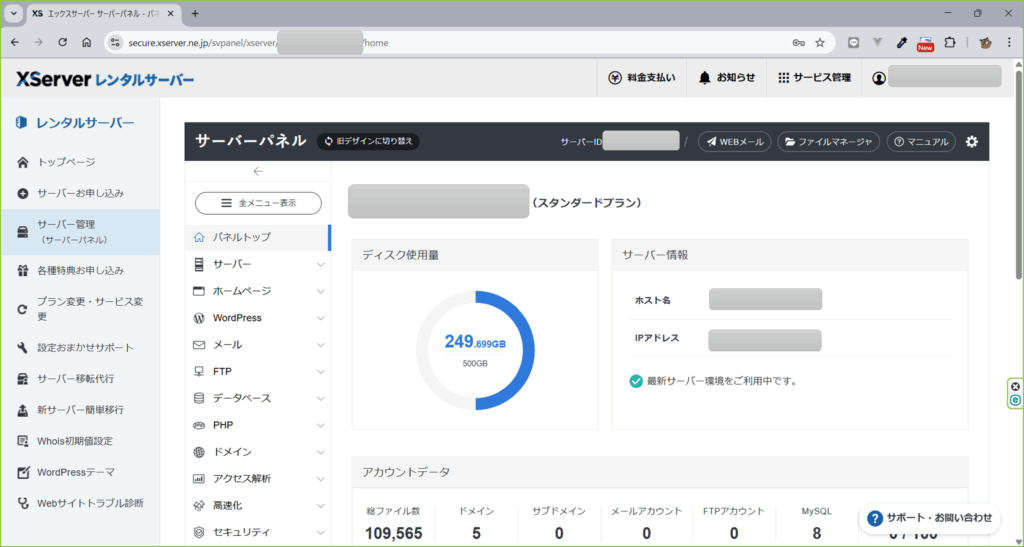Expand the ホームページ menu chevron
The height and width of the screenshot is (547, 1024).
point(321,291)
